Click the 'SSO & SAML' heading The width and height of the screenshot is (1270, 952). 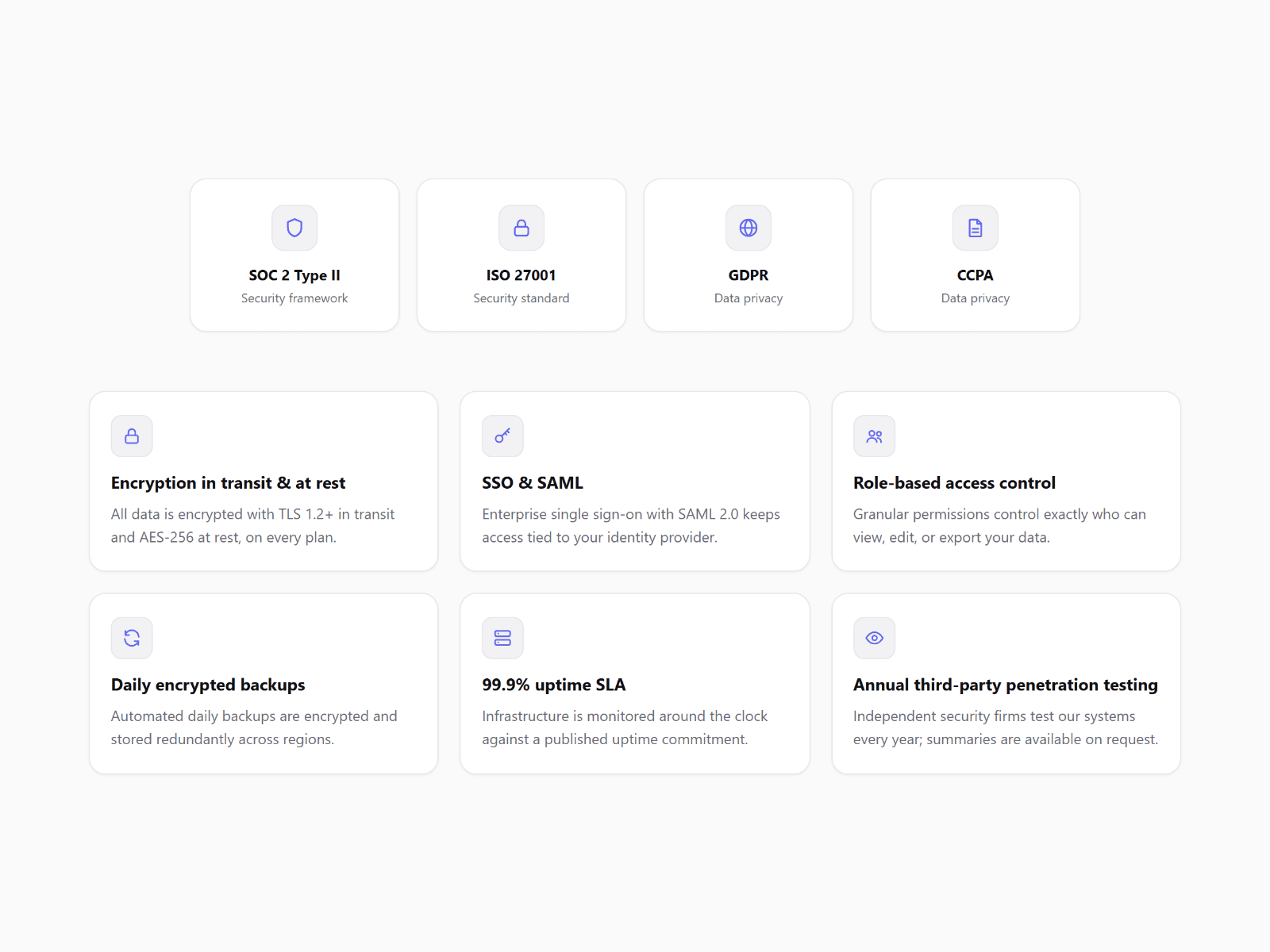tap(533, 483)
